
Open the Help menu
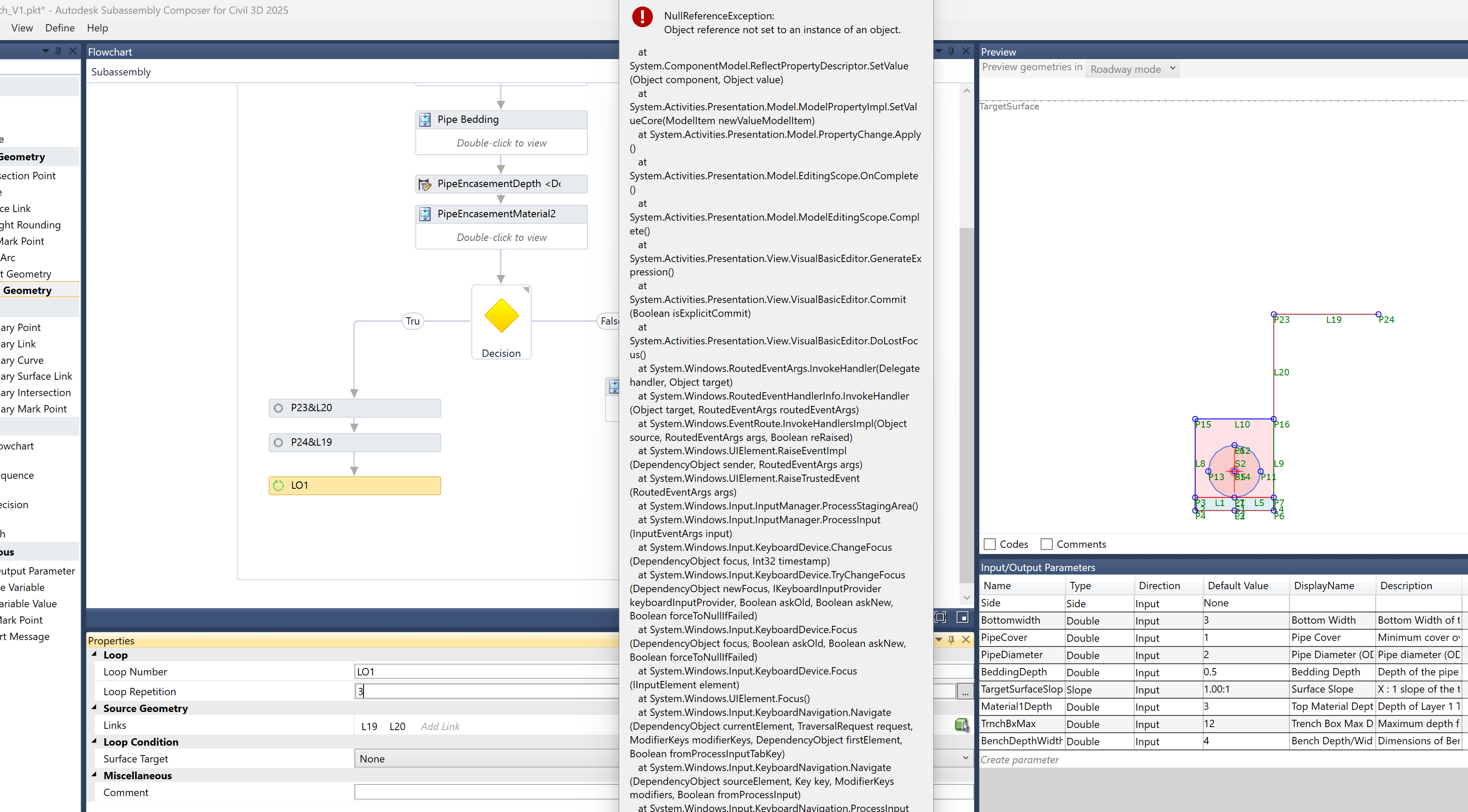point(97,28)
